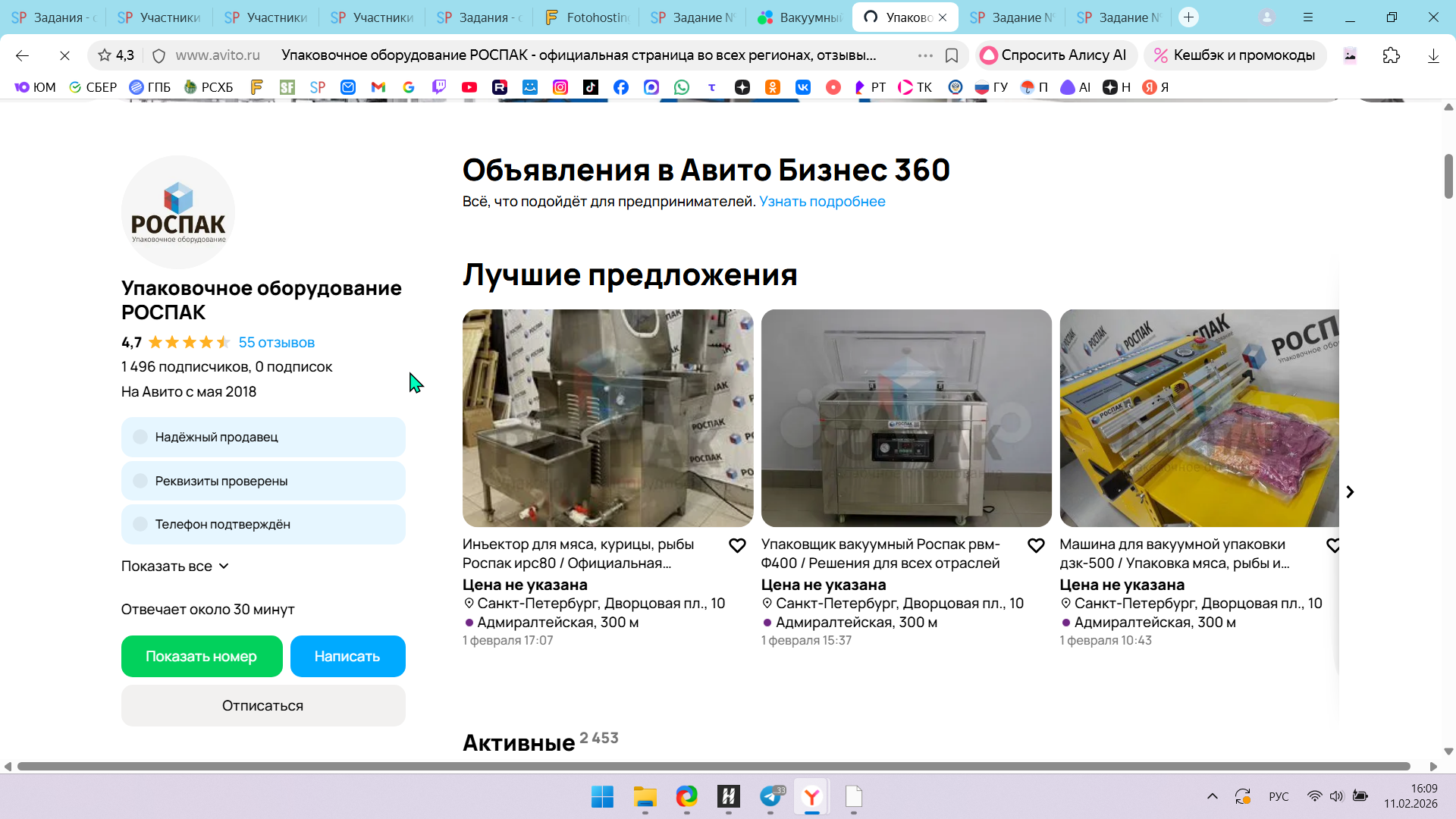The image size is (1456, 819).
Task: Click the horizontal page scrollbar
Action: pos(713,766)
